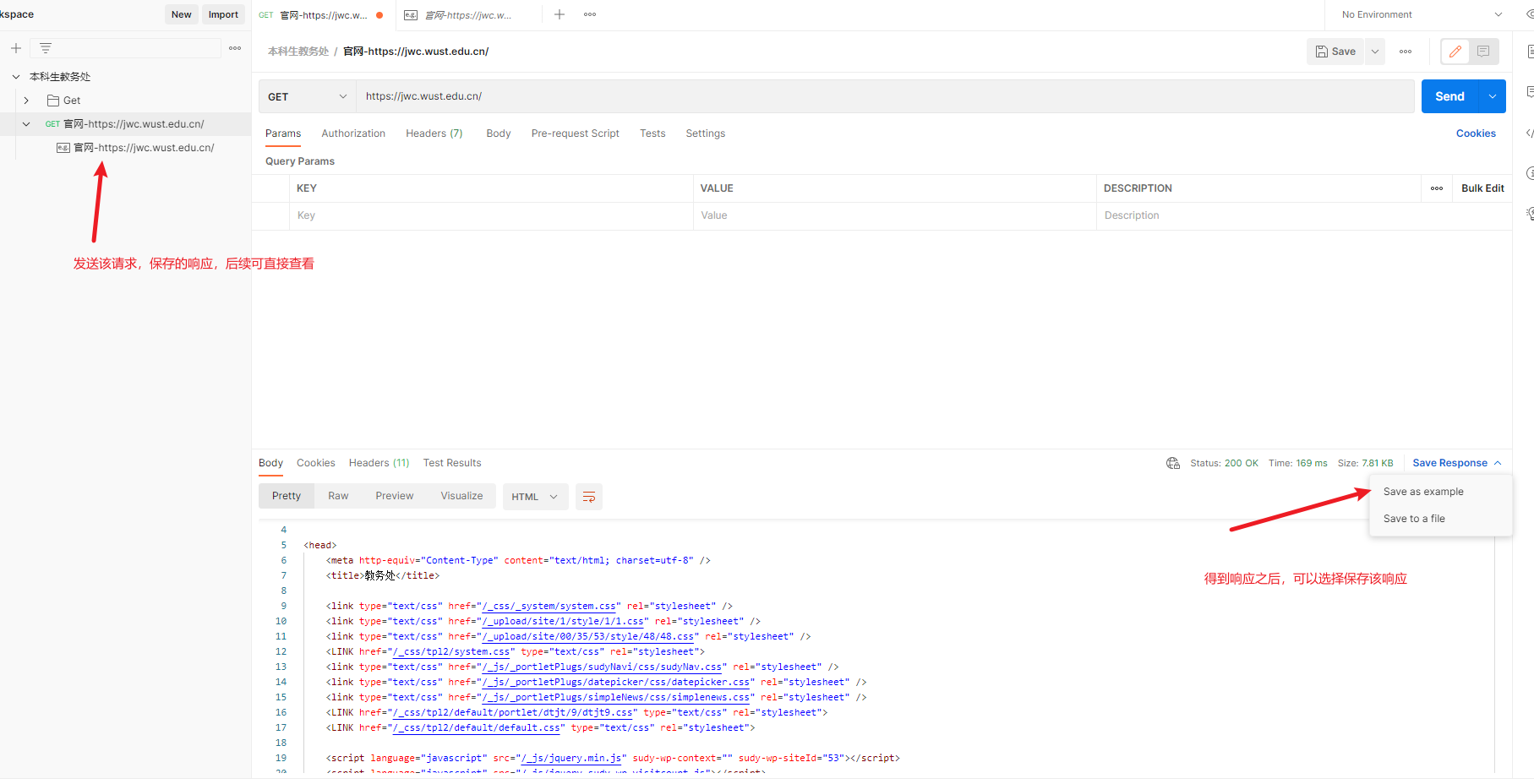Open the request actions ellipsis beside Save
The height and width of the screenshot is (784, 1534).
click(x=1406, y=52)
